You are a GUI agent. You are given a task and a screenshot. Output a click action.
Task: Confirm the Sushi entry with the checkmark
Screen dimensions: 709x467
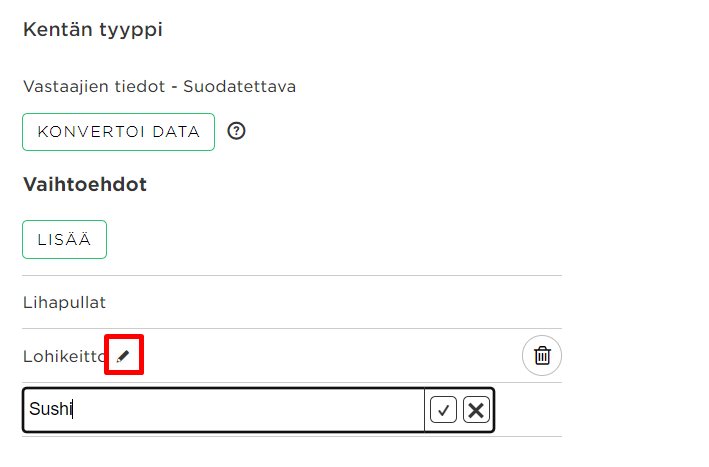coord(443,410)
